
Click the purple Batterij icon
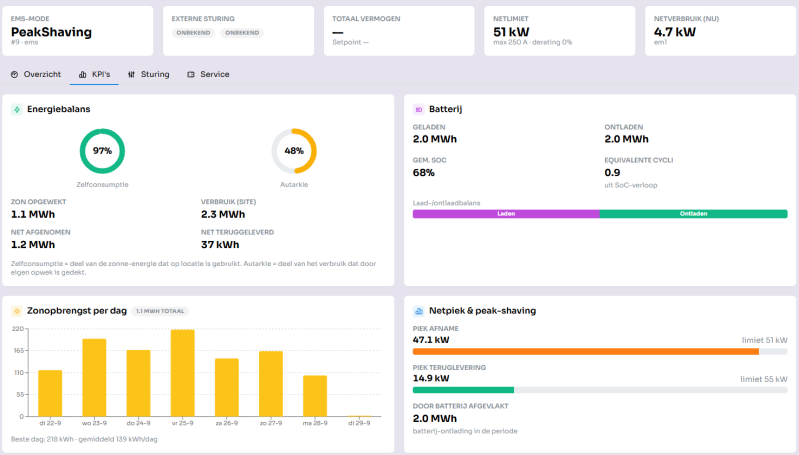[x=418, y=109]
